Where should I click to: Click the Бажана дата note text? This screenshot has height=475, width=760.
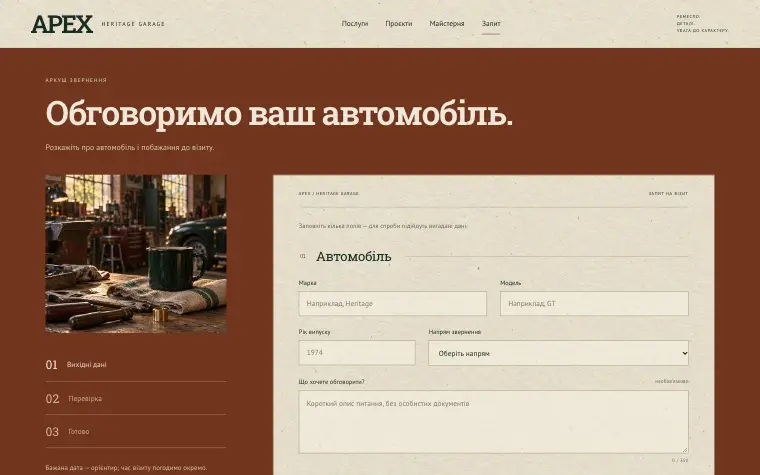126,468
